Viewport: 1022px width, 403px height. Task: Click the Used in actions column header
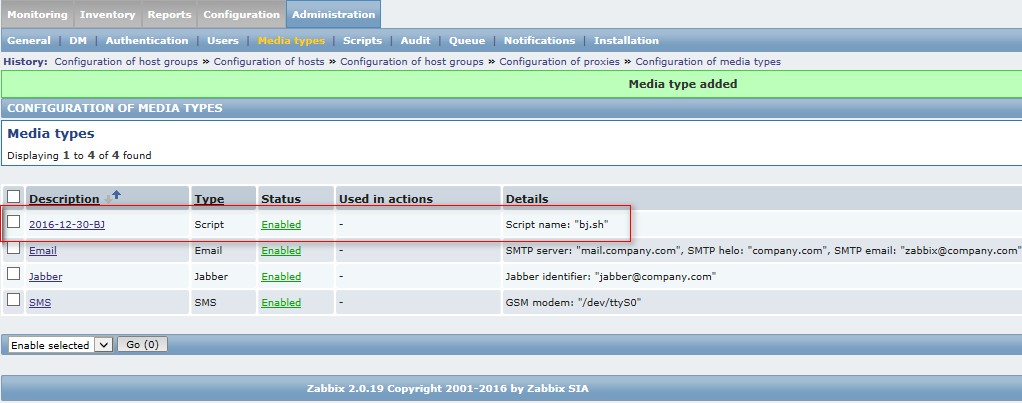coord(385,199)
